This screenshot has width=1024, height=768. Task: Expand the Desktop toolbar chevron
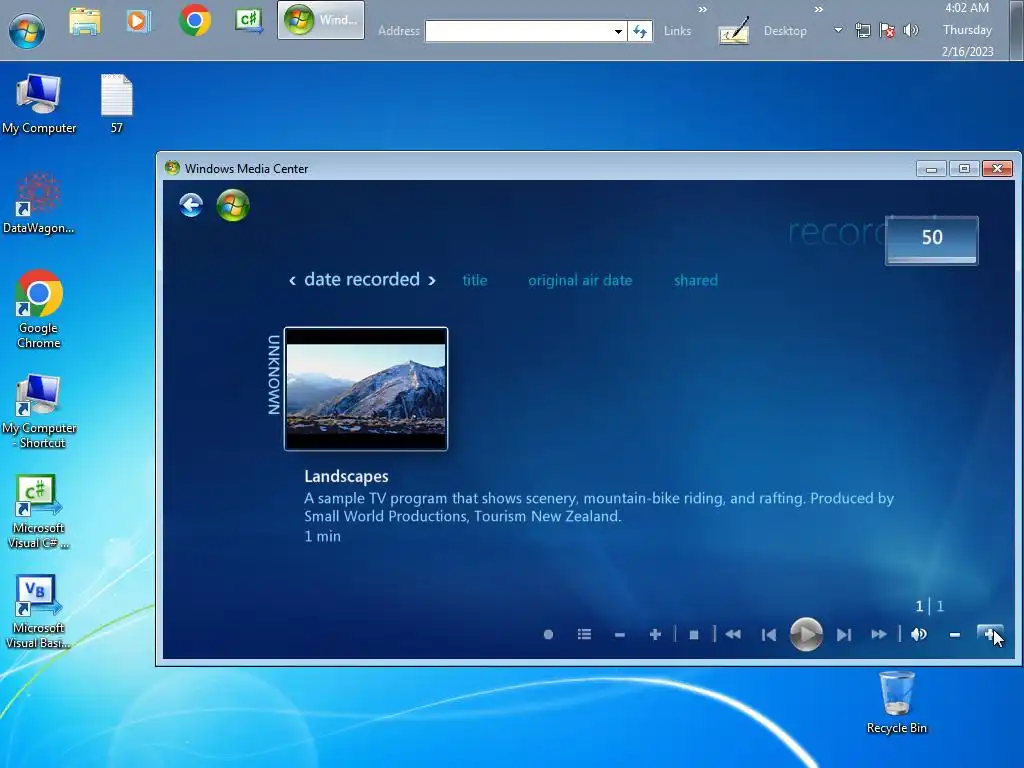coord(818,9)
